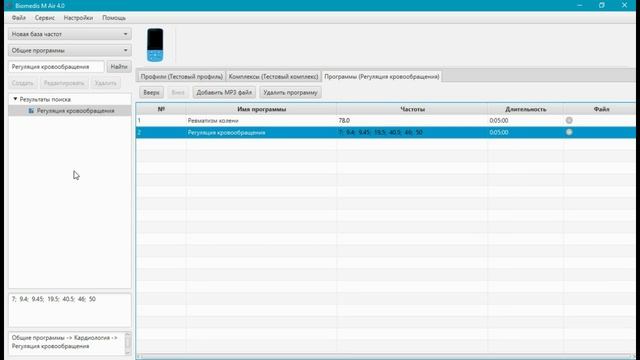The width and height of the screenshot is (640, 360).
Task: Switch to Профили (Тестовый профиль) tab
Action: (182, 76)
